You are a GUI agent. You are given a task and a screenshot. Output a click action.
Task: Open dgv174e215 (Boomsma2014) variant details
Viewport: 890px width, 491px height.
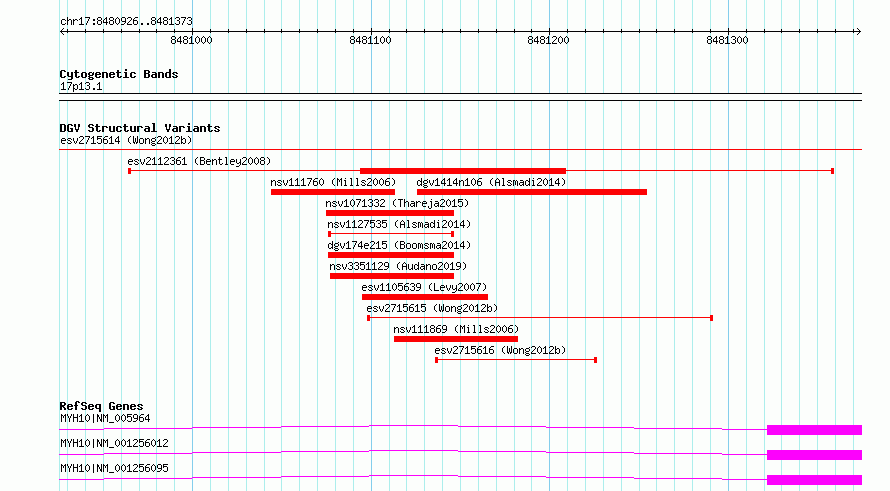[x=399, y=245]
